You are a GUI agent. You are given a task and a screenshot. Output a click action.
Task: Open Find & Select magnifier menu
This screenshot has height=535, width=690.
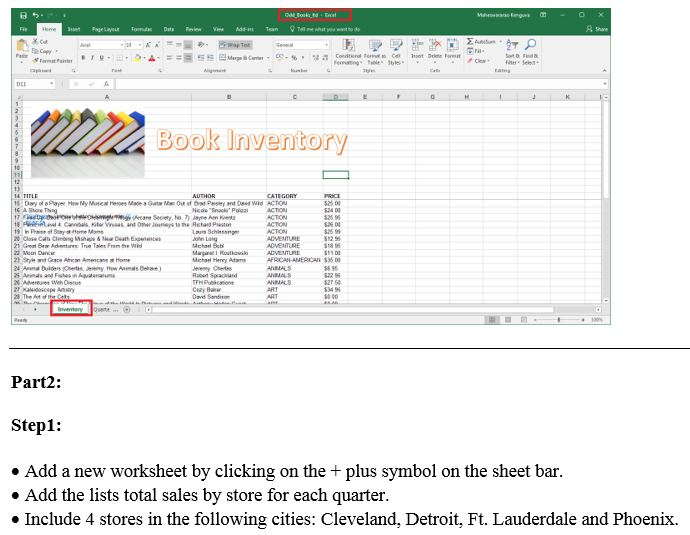pyautogui.click(x=531, y=52)
